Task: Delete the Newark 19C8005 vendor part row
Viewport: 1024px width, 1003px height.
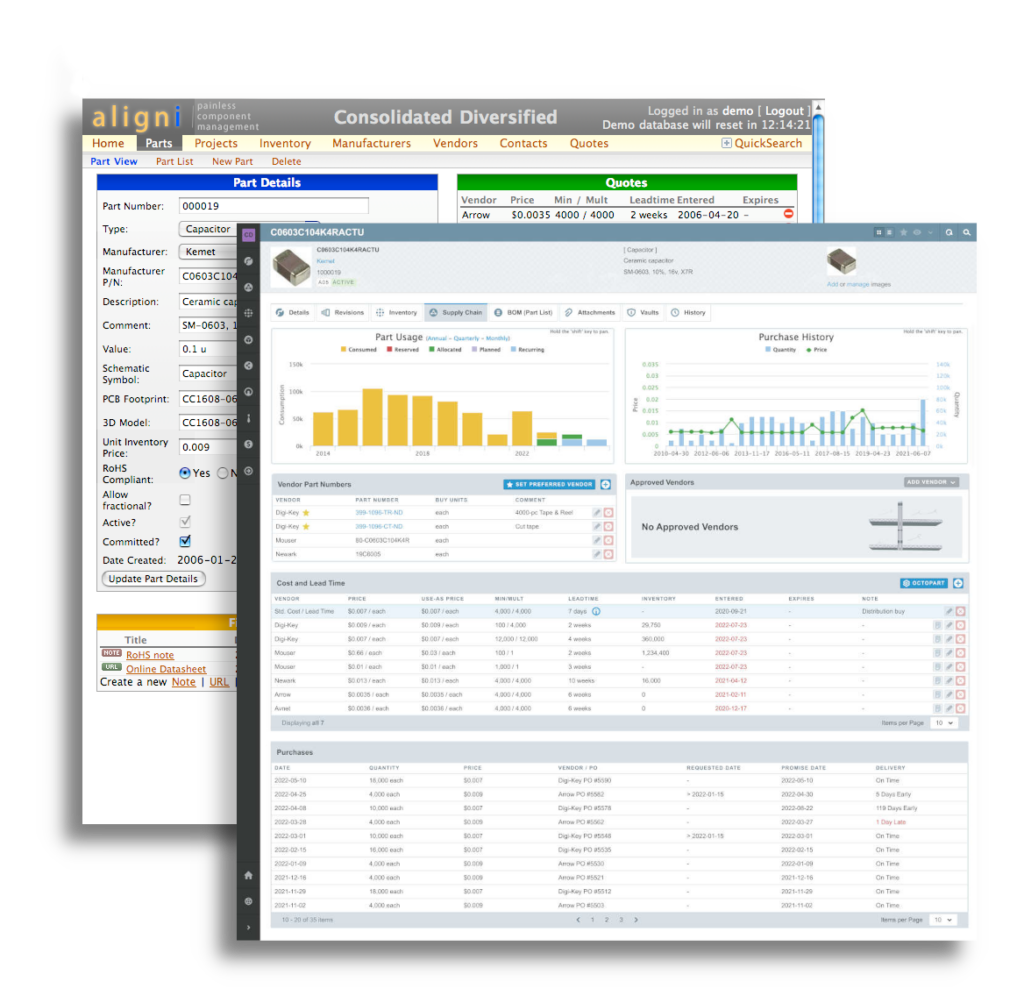Action: click(x=609, y=554)
